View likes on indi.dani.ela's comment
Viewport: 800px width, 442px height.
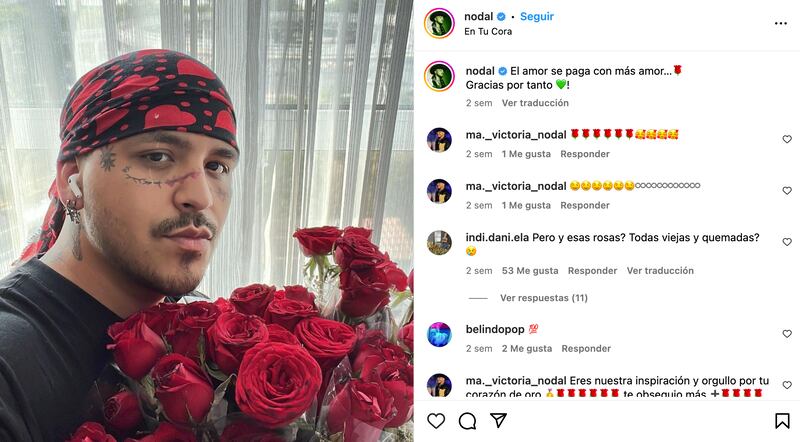(530, 271)
